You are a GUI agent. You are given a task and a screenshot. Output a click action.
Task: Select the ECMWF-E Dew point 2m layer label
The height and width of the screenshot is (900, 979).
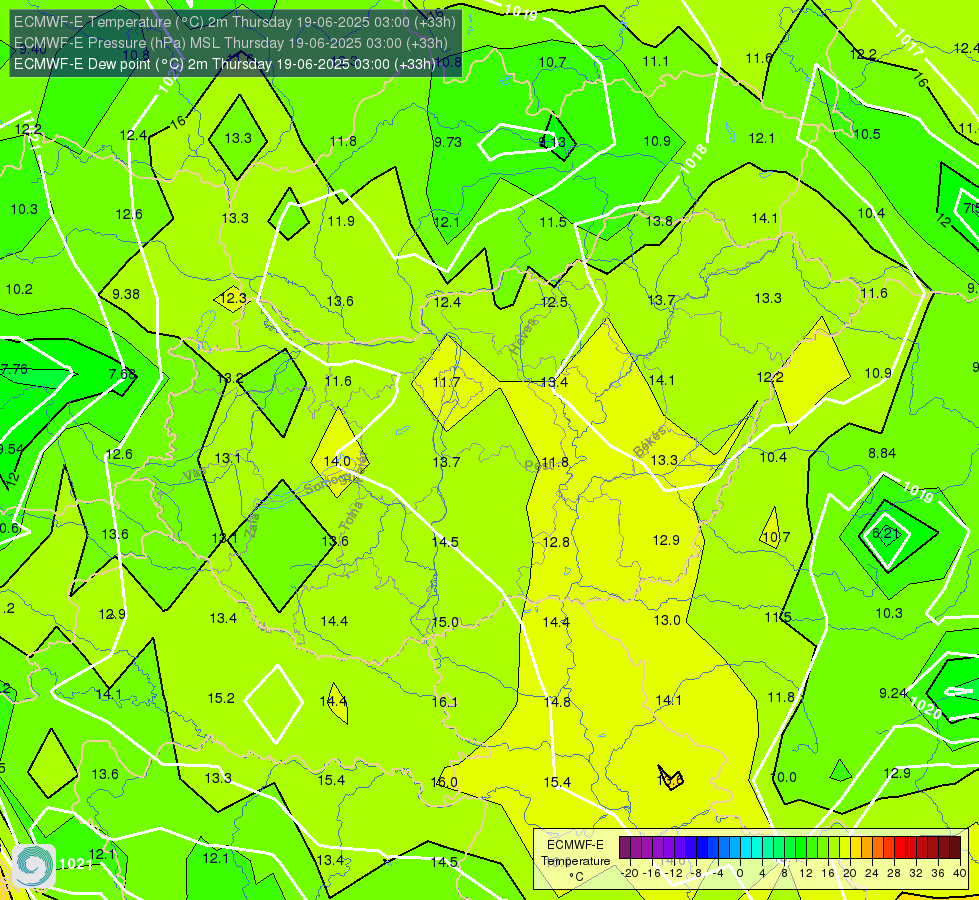[225, 64]
